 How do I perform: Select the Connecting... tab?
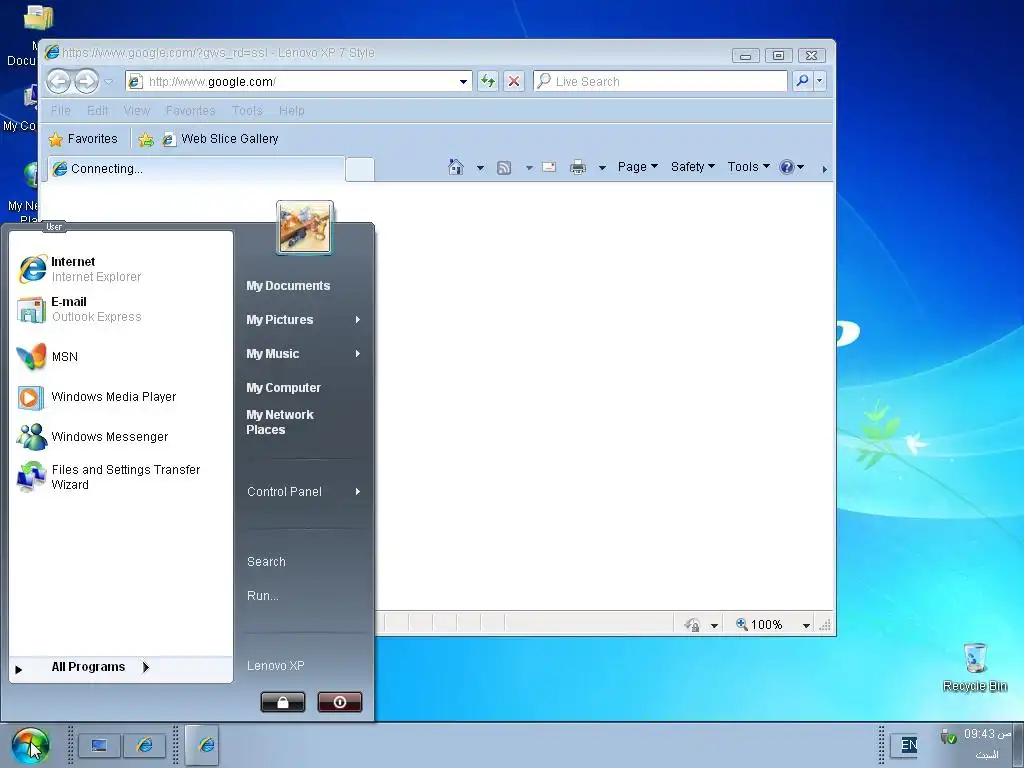click(196, 168)
